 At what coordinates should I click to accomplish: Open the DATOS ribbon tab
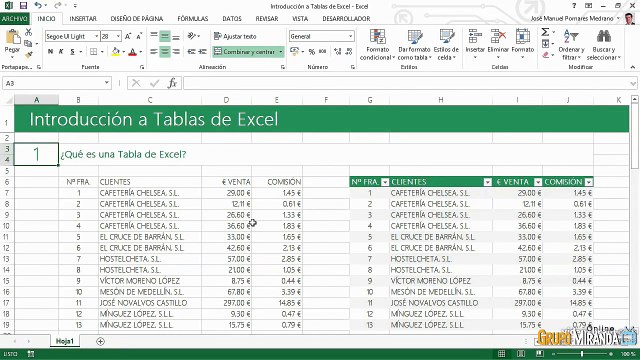pyautogui.click(x=232, y=19)
